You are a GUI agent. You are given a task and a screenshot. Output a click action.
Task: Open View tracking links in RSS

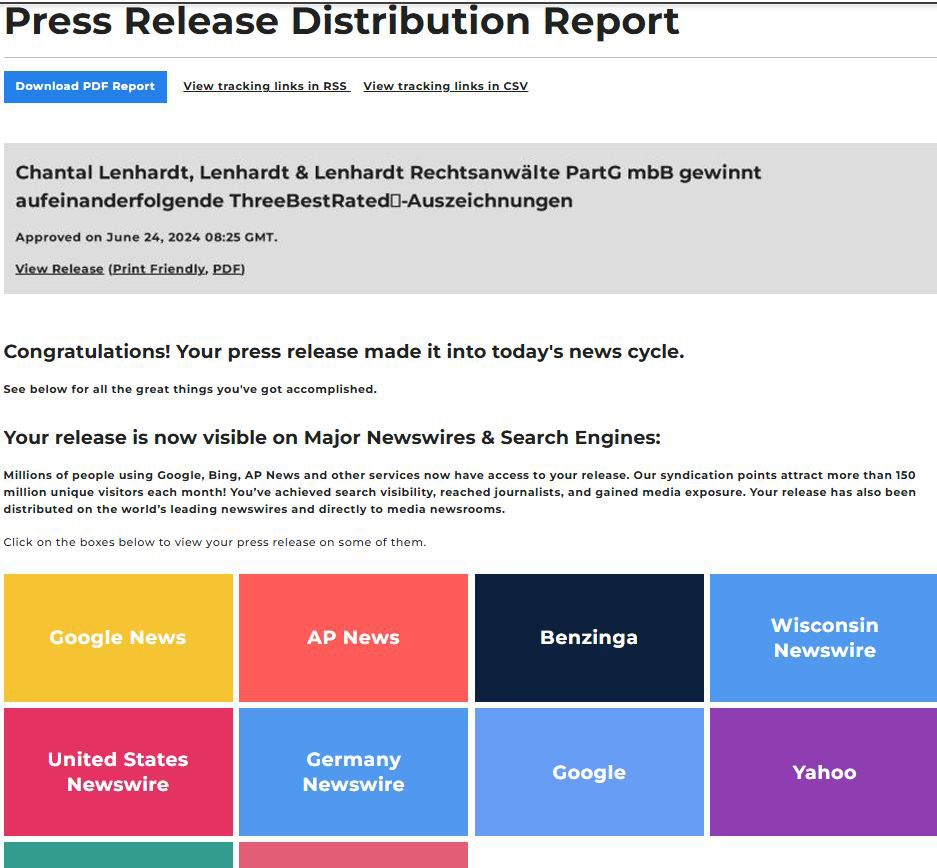(266, 86)
